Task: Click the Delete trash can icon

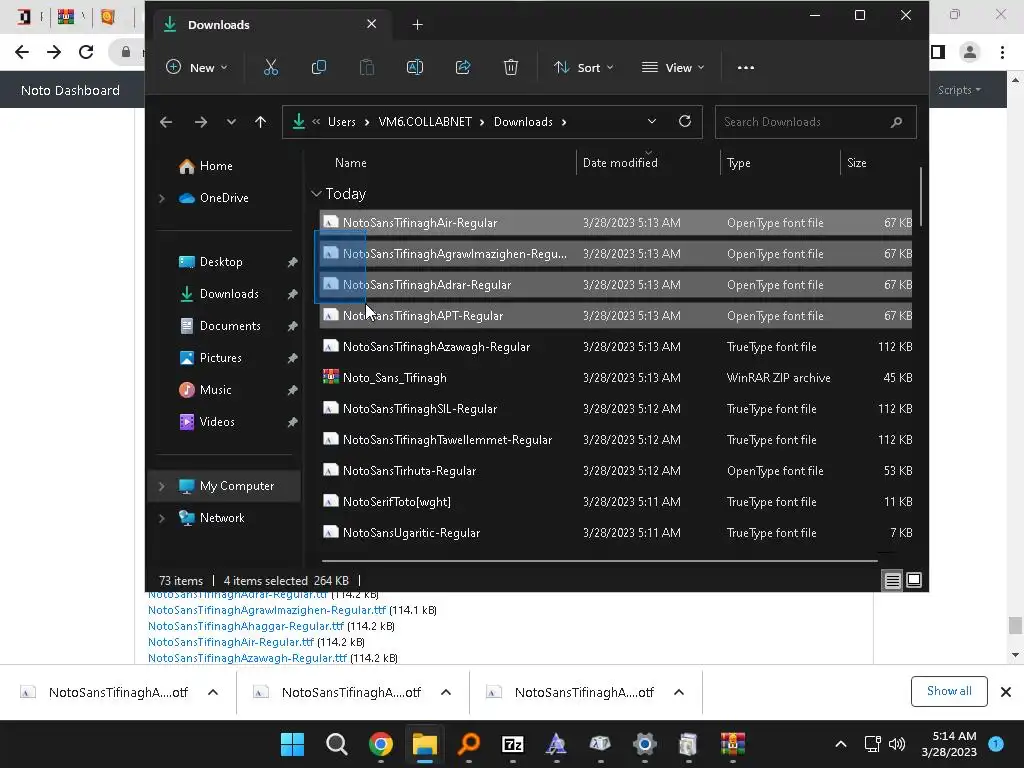Action: click(511, 67)
